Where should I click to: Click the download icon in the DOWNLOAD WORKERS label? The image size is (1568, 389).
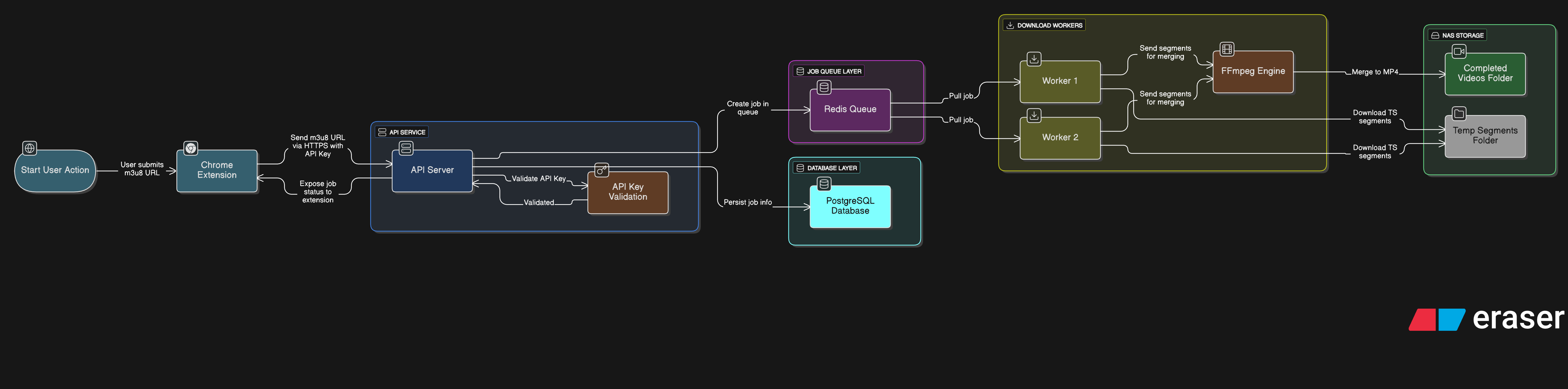(x=1010, y=26)
